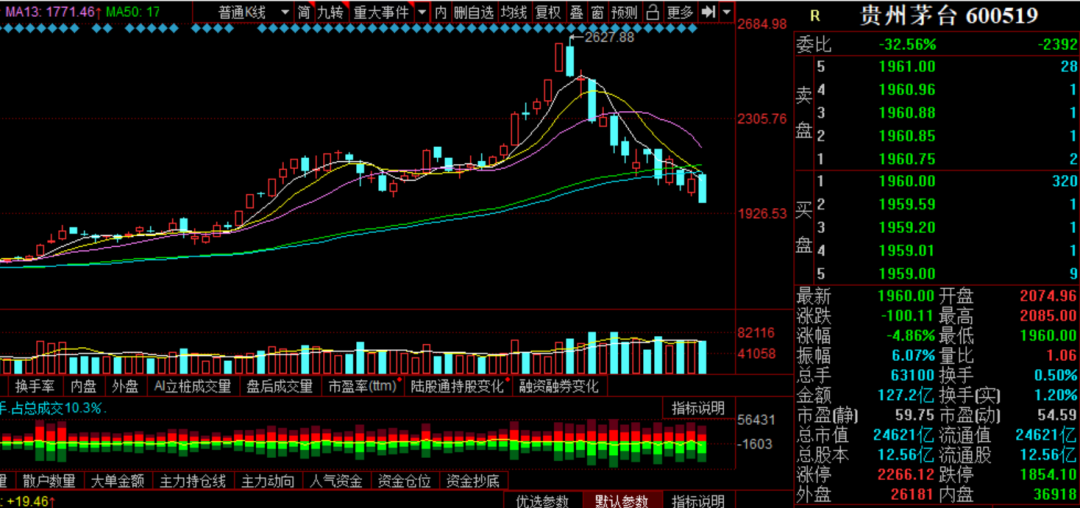Image resolution: width=1080 pixels, height=508 pixels.
Task: Click the 跌停 value 1854.10
Action: point(1048,475)
